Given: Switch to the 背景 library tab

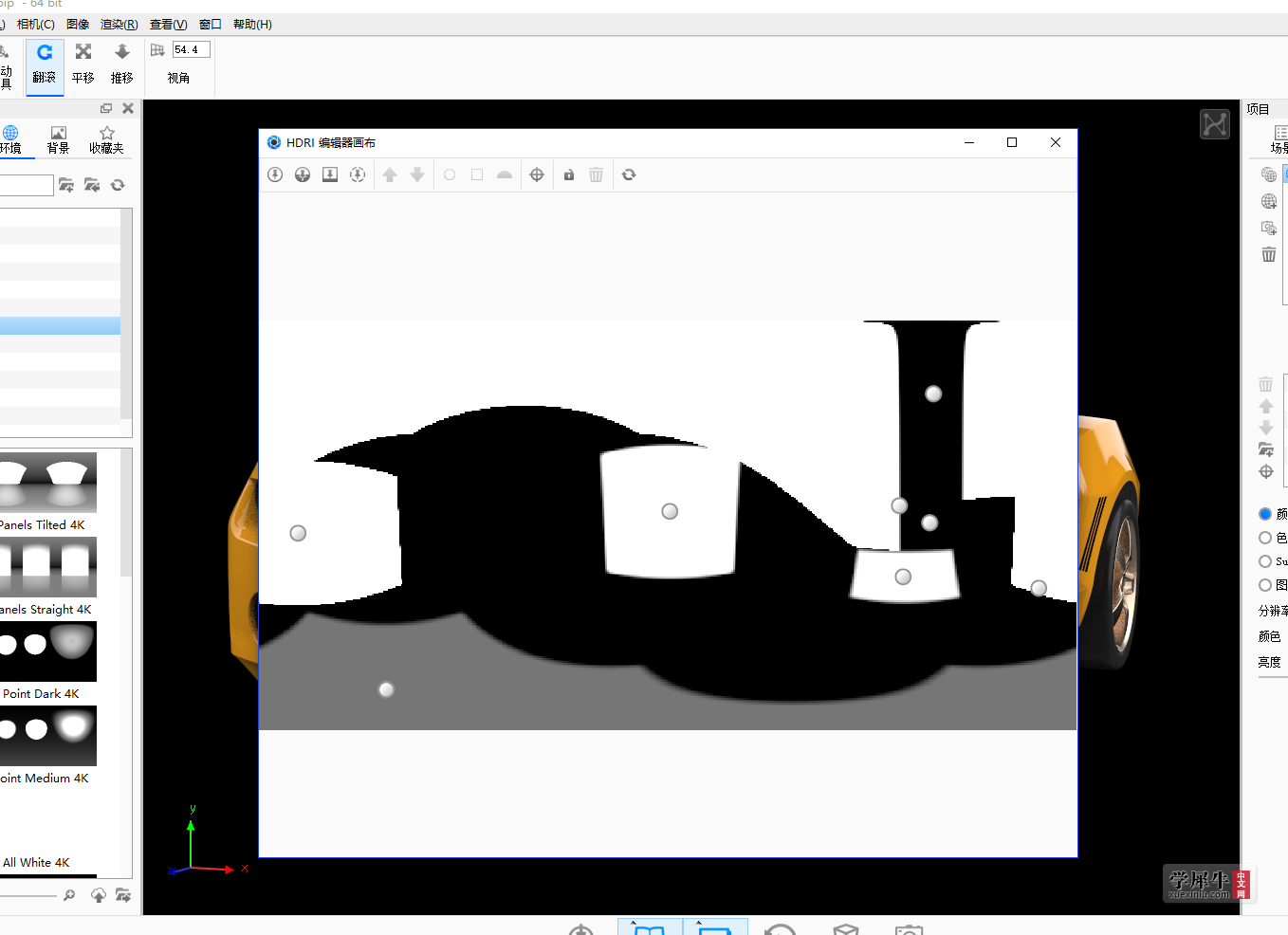Looking at the screenshot, I should pos(59,139).
